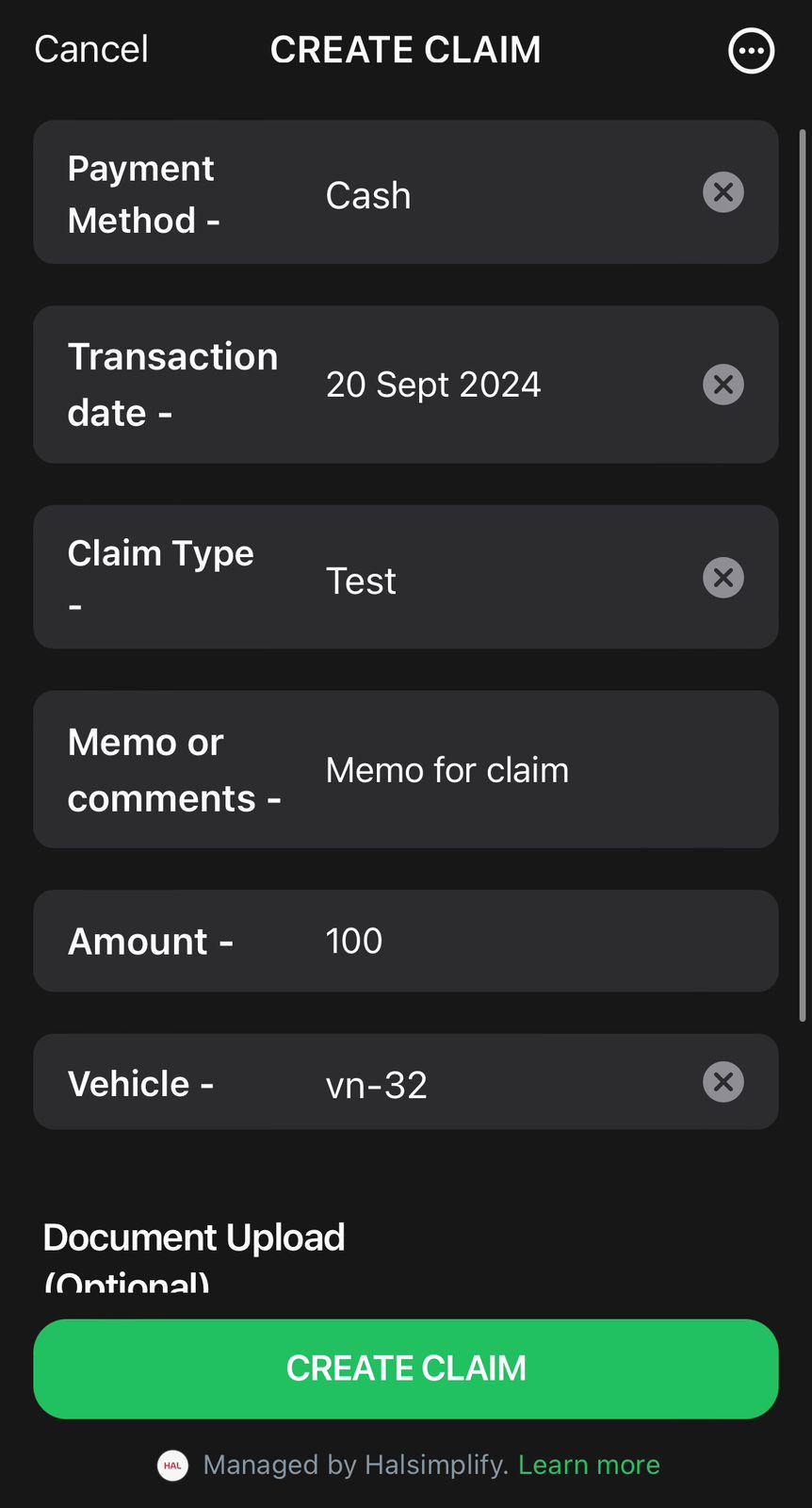812x1508 pixels.
Task: Tap Cancel to discard the claim
Action: [x=91, y=50]
